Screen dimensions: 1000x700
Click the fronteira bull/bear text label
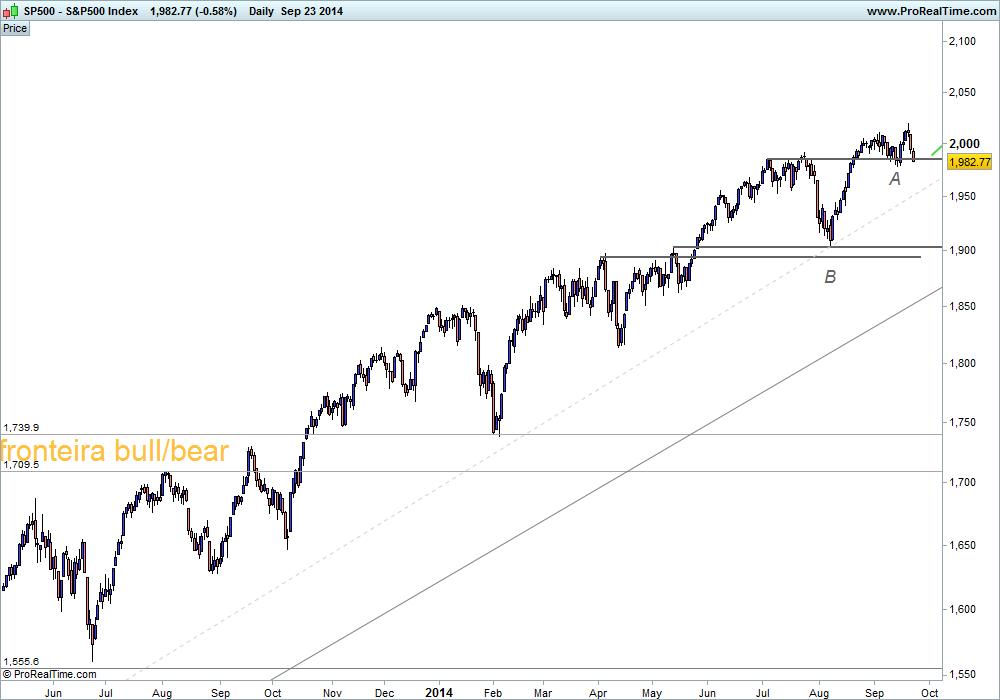coord(114,450)
